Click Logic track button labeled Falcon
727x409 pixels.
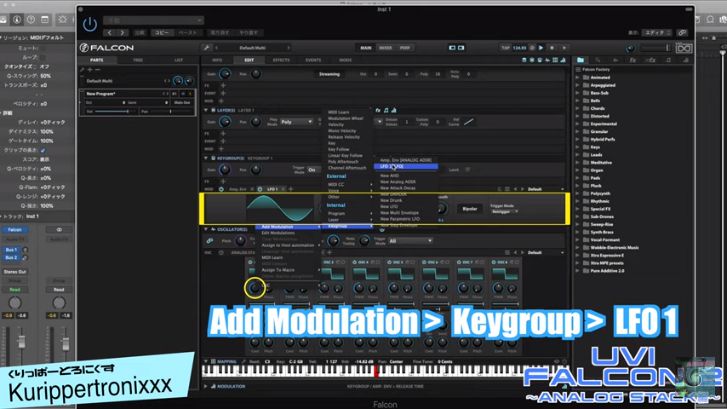[15, 230]
